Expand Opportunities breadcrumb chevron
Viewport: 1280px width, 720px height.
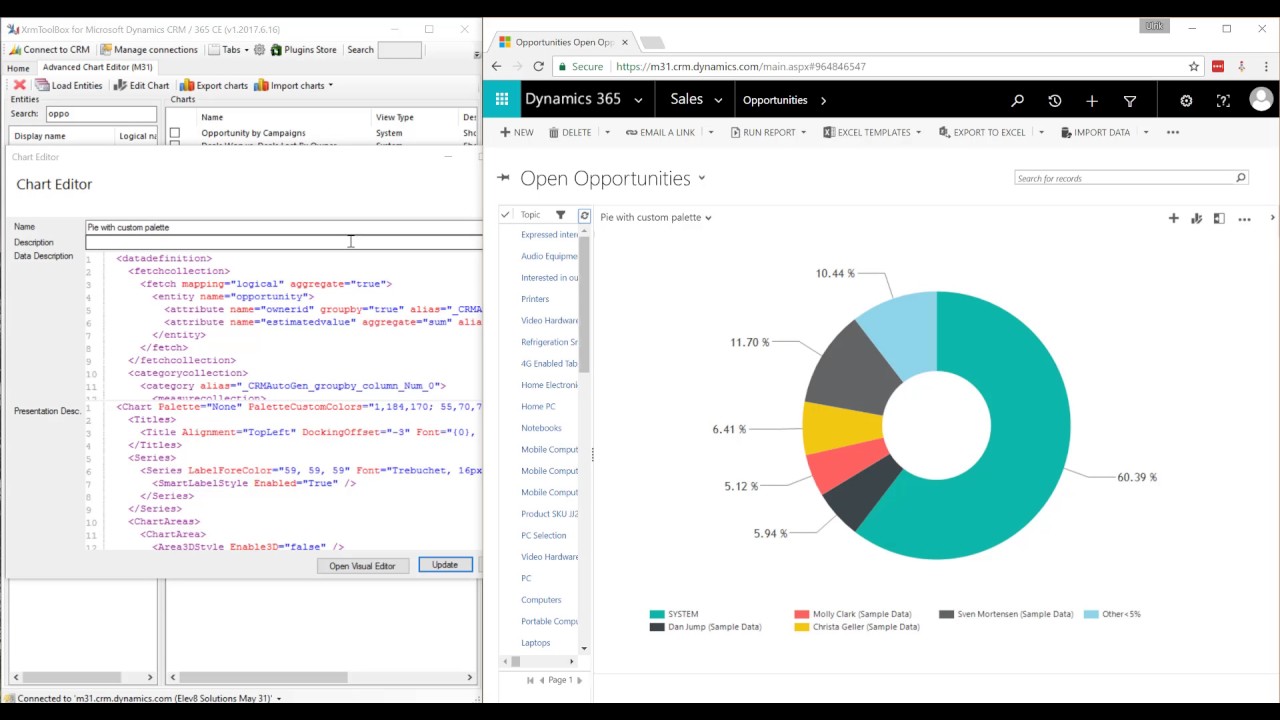[823, 100]
